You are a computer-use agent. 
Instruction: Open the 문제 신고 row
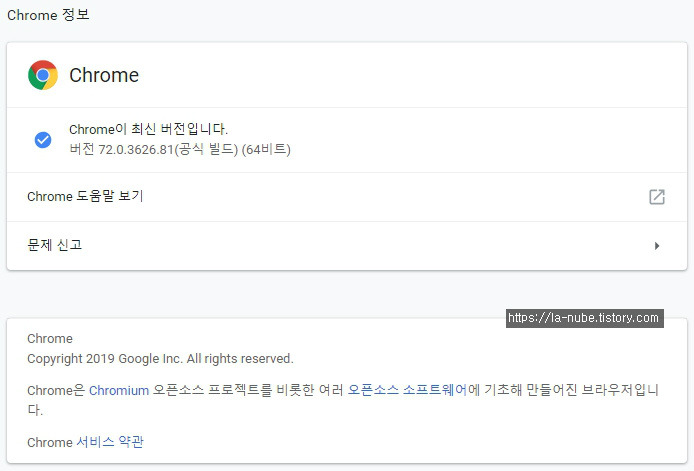347,246
